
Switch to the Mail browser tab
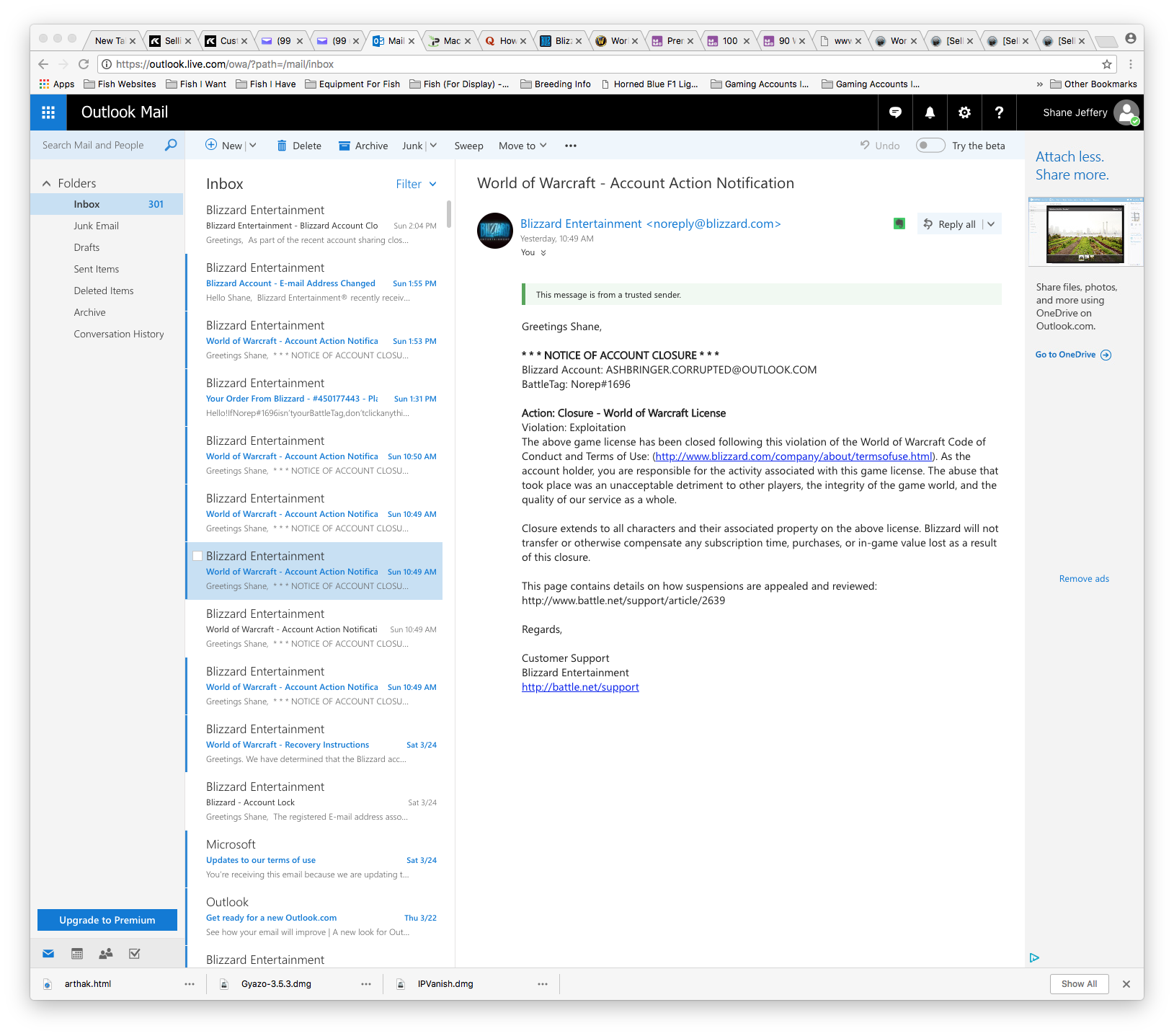click(393, 41)
